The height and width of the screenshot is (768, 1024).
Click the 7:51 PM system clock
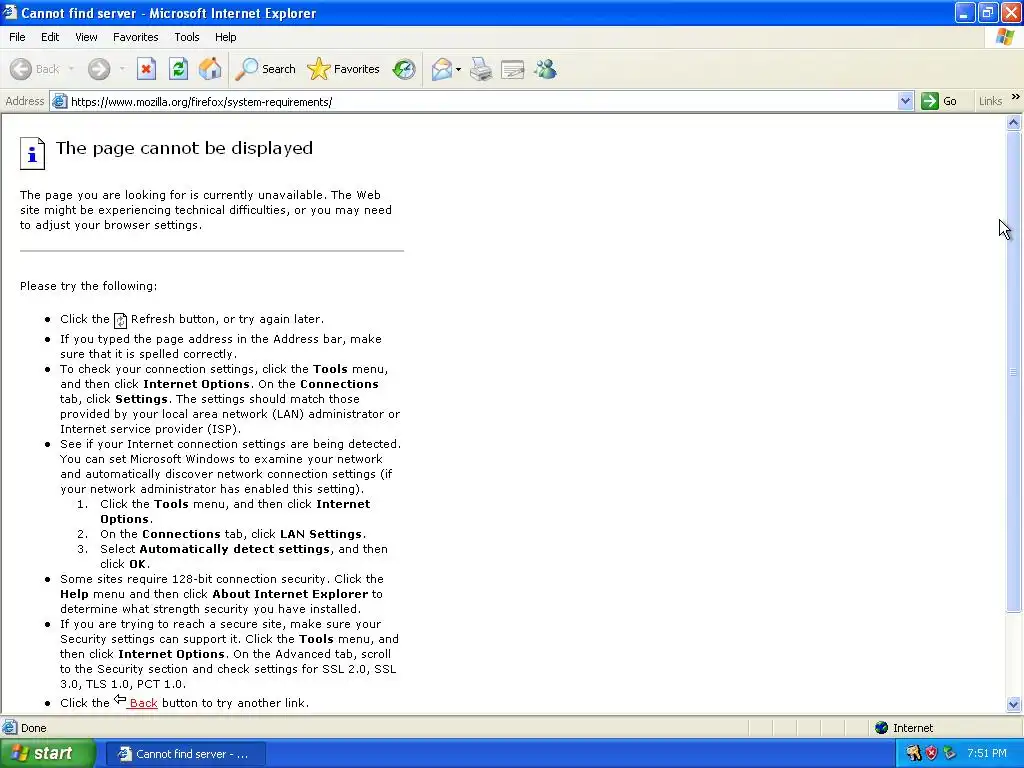pyautogui.click(x=987, y=754)
